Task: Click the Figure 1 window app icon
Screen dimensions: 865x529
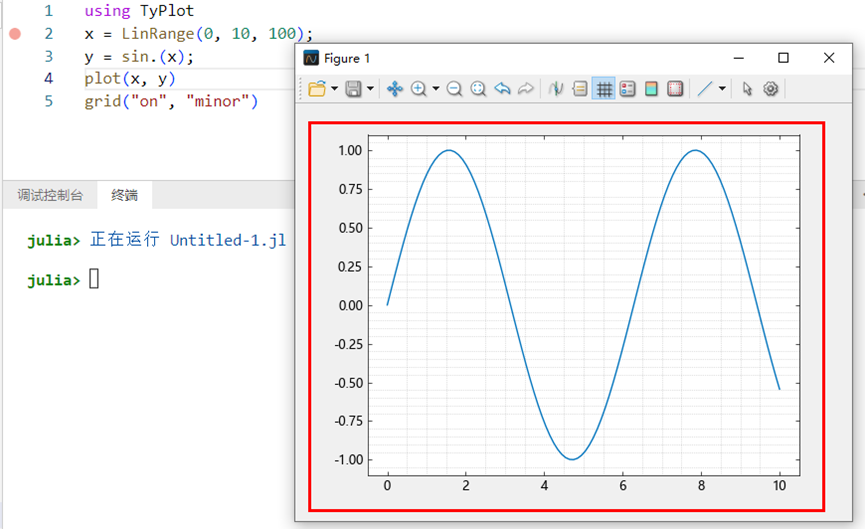Action: (311, 58)
